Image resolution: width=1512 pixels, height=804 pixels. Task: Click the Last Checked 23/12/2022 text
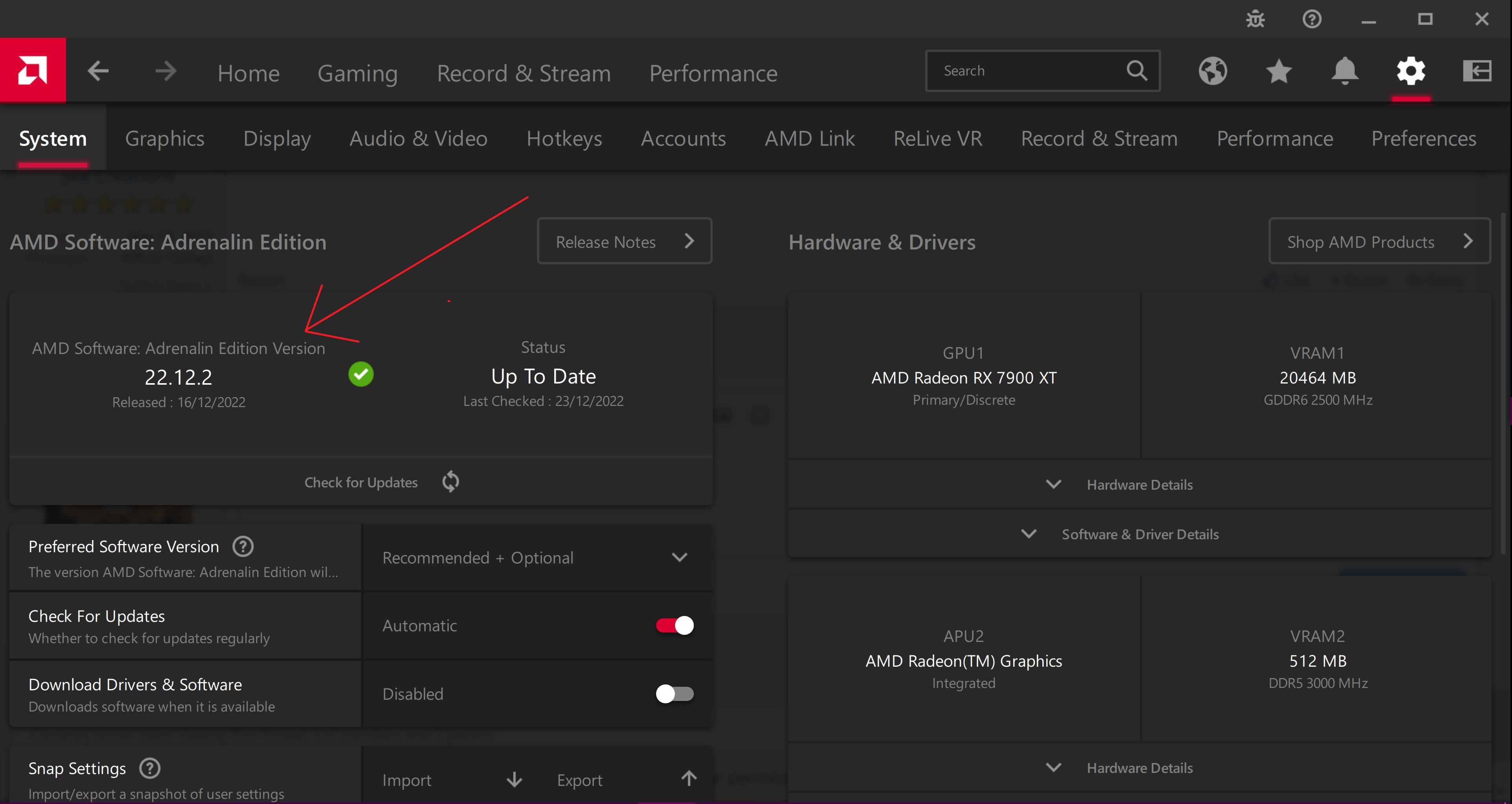tap(544, 401)
